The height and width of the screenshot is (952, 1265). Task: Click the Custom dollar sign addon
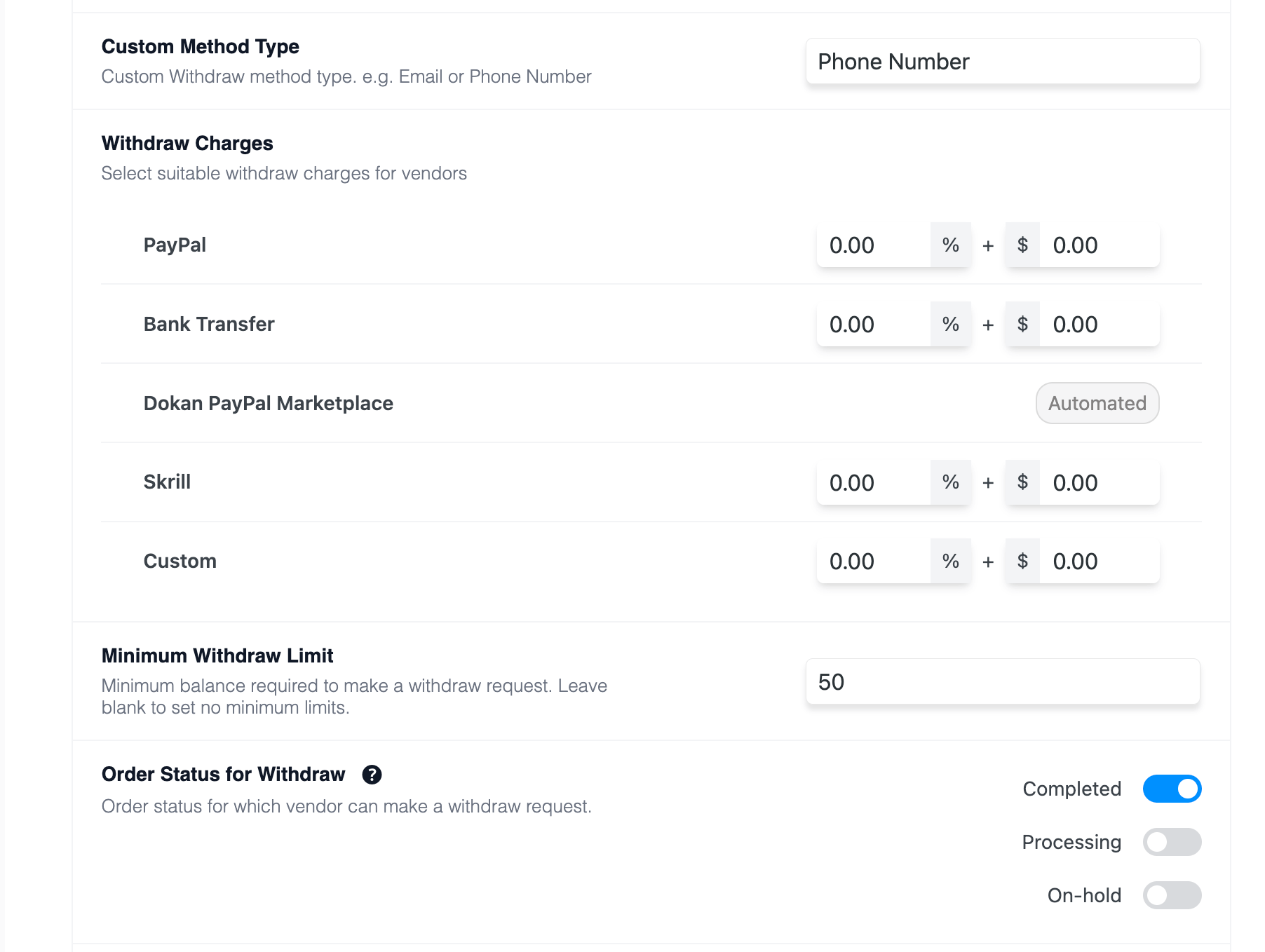[x=1022, y=562]
